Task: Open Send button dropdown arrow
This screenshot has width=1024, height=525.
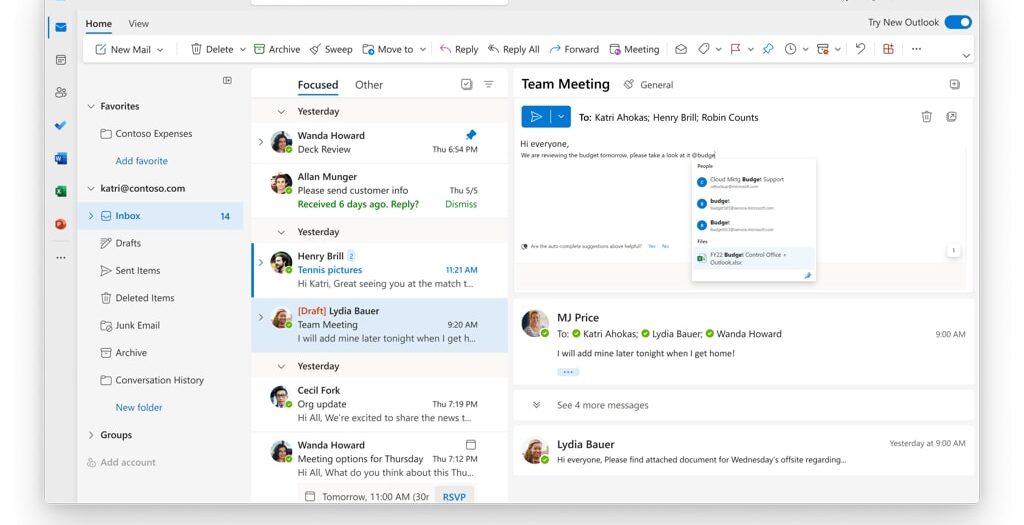Action: pyautogui.click(x=561, y=117)
